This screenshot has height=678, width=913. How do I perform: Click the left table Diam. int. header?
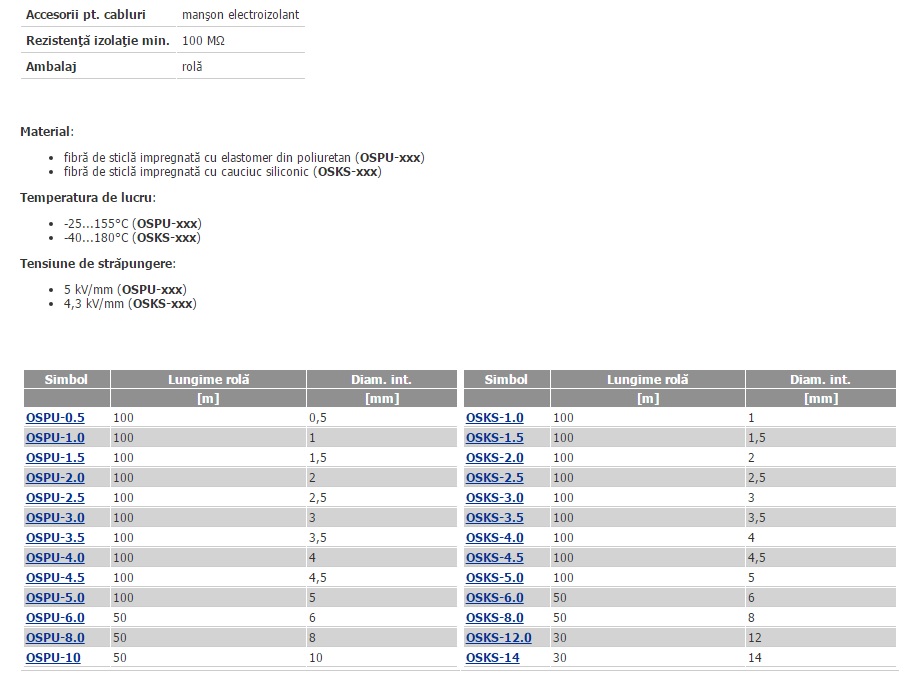[x=381, y=380]
